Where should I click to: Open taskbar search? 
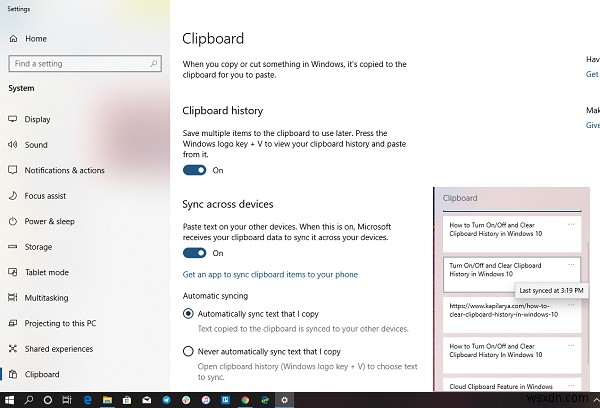point(28,400)
